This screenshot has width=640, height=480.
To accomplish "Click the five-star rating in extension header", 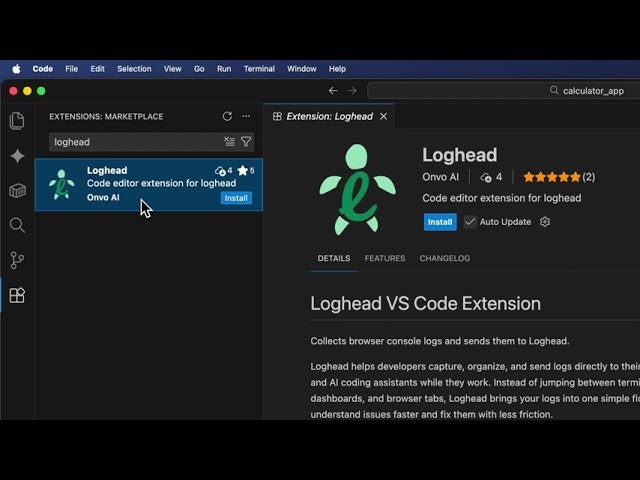I will 552,177.
